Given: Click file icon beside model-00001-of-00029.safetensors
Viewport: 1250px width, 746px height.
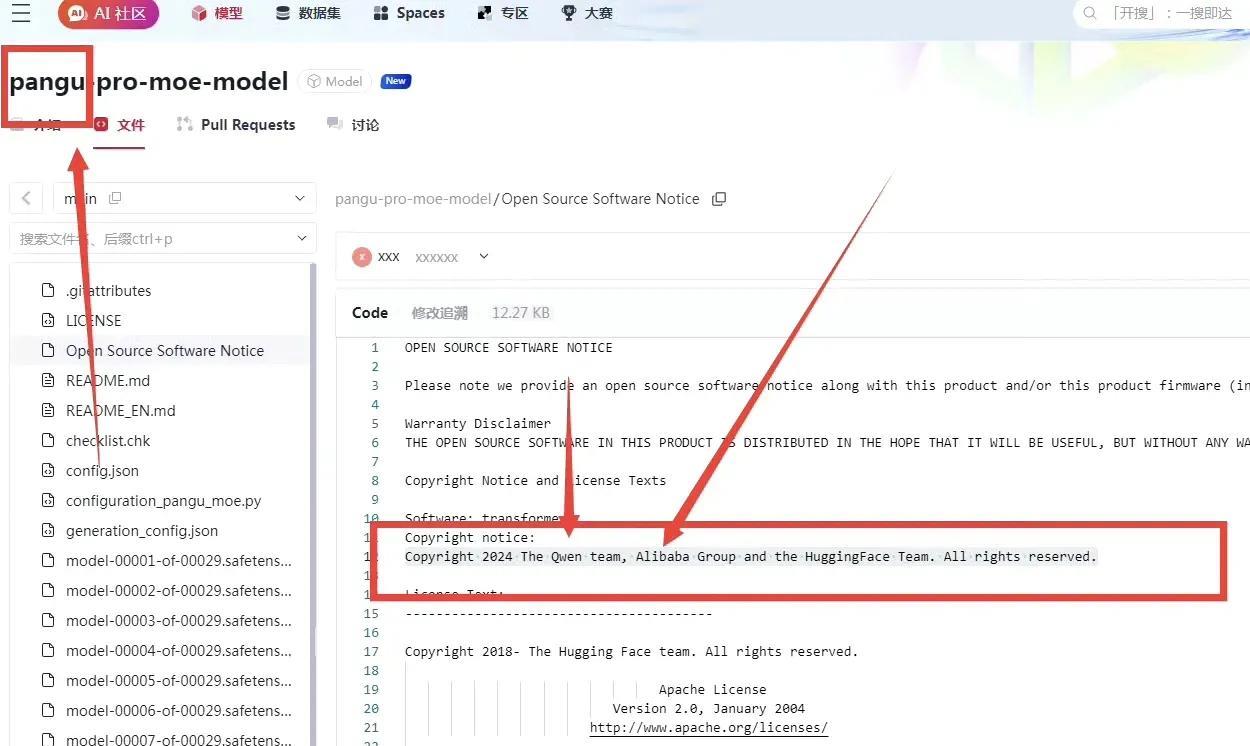Looking at the screenshot, I should [47, 561].
